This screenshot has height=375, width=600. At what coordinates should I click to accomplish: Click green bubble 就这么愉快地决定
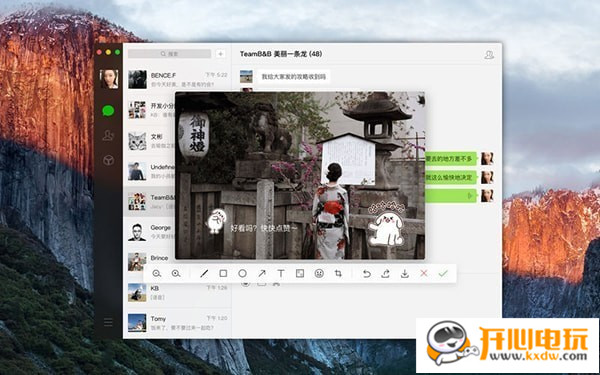[451, 178]
